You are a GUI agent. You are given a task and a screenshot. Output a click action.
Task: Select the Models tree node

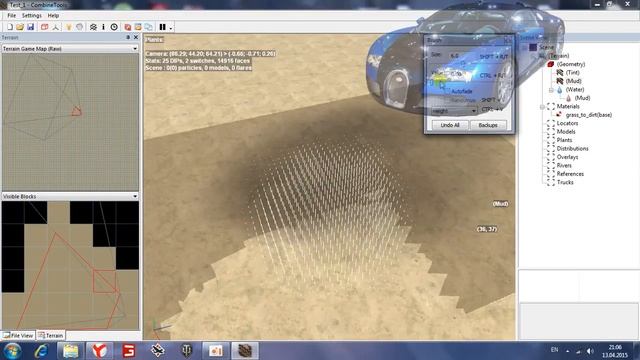(566, 132)
